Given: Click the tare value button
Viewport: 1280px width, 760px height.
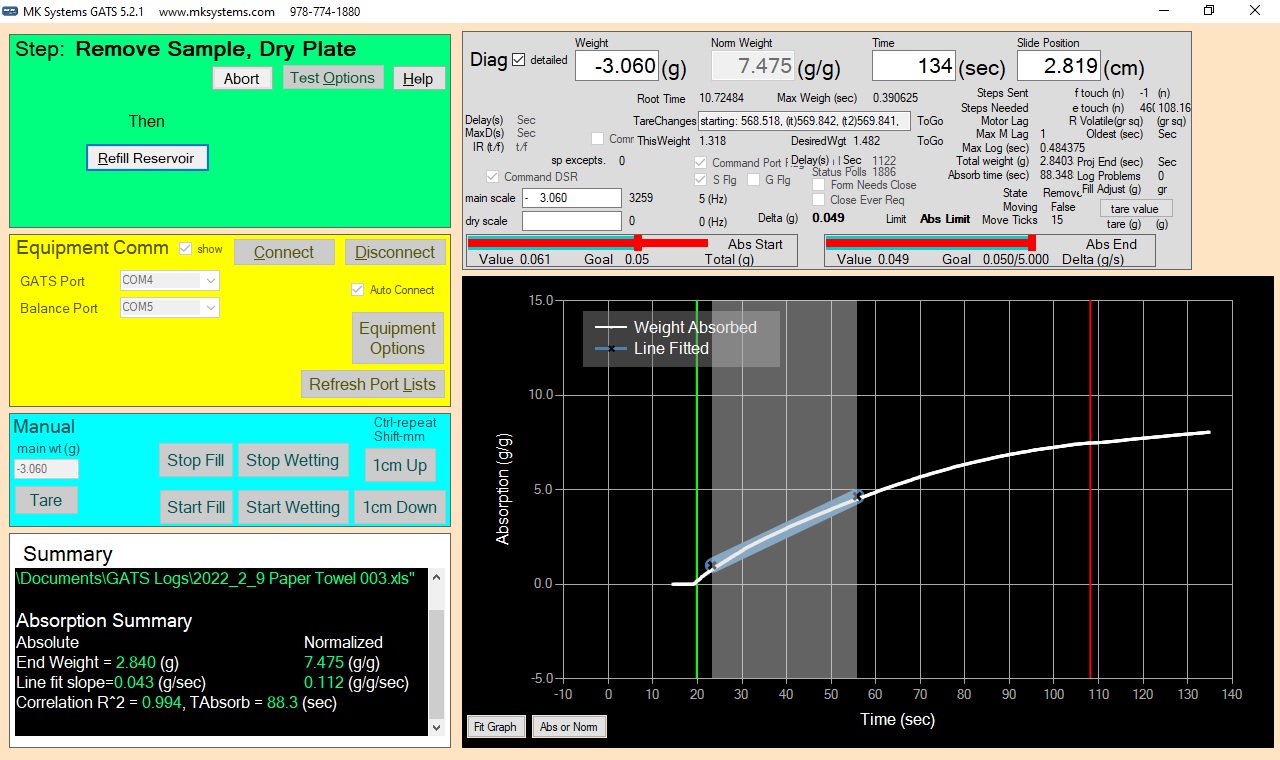Looking at the screenshot, I should click(1136, 209).
